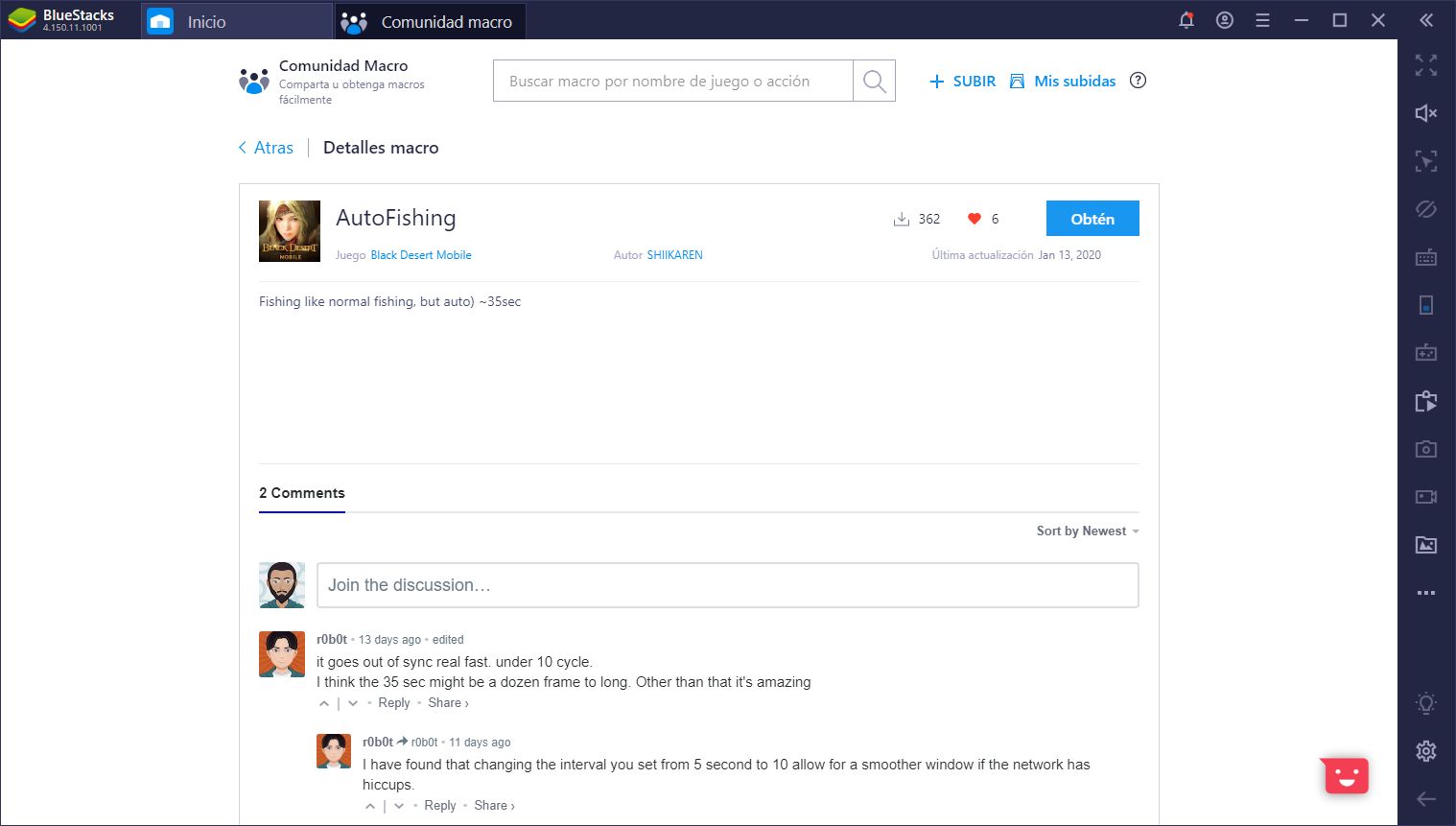Open author SHIIKAREN's profile

coord(674,255)
